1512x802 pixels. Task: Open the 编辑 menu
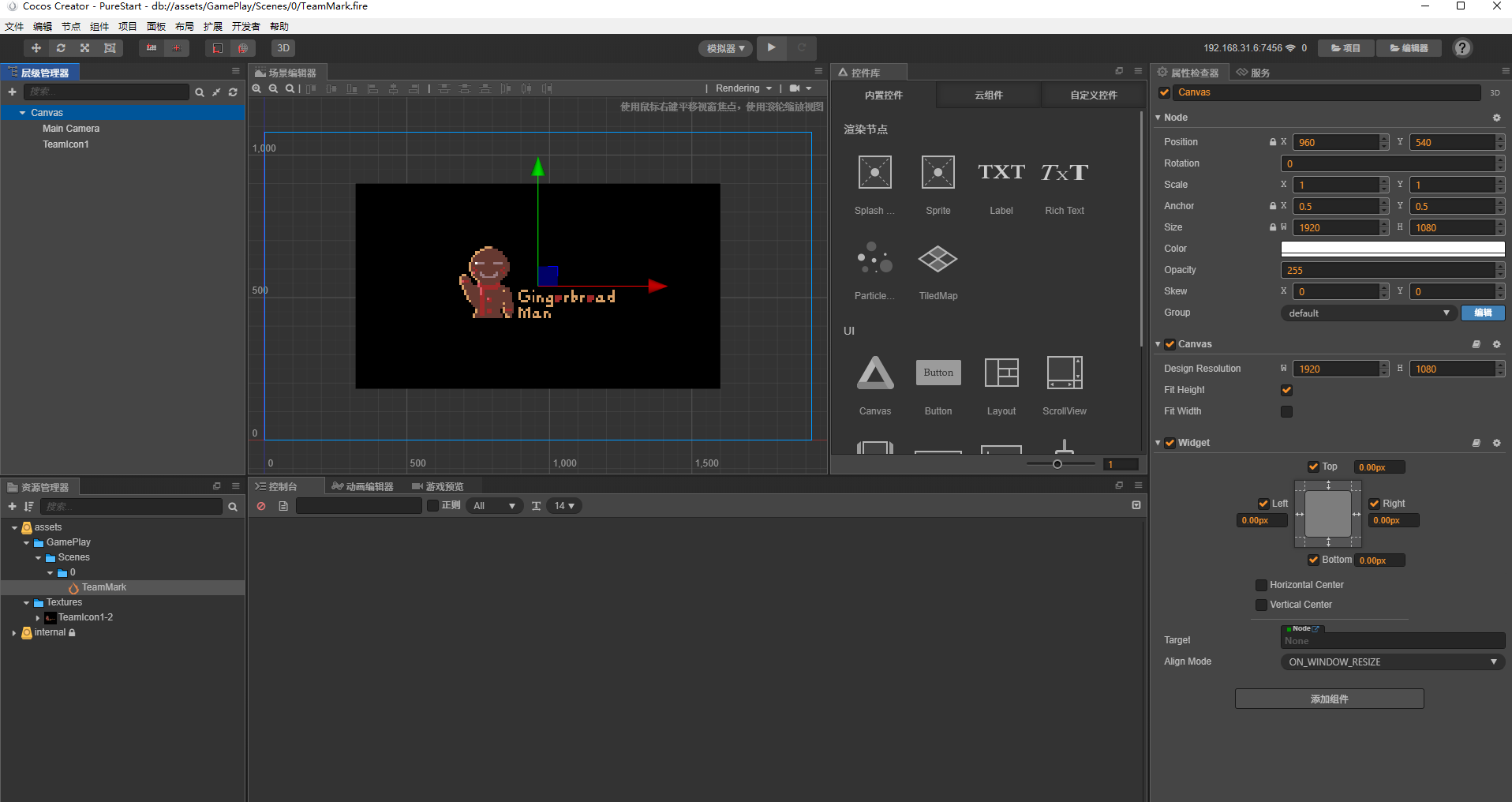click(x=43, y=27)
